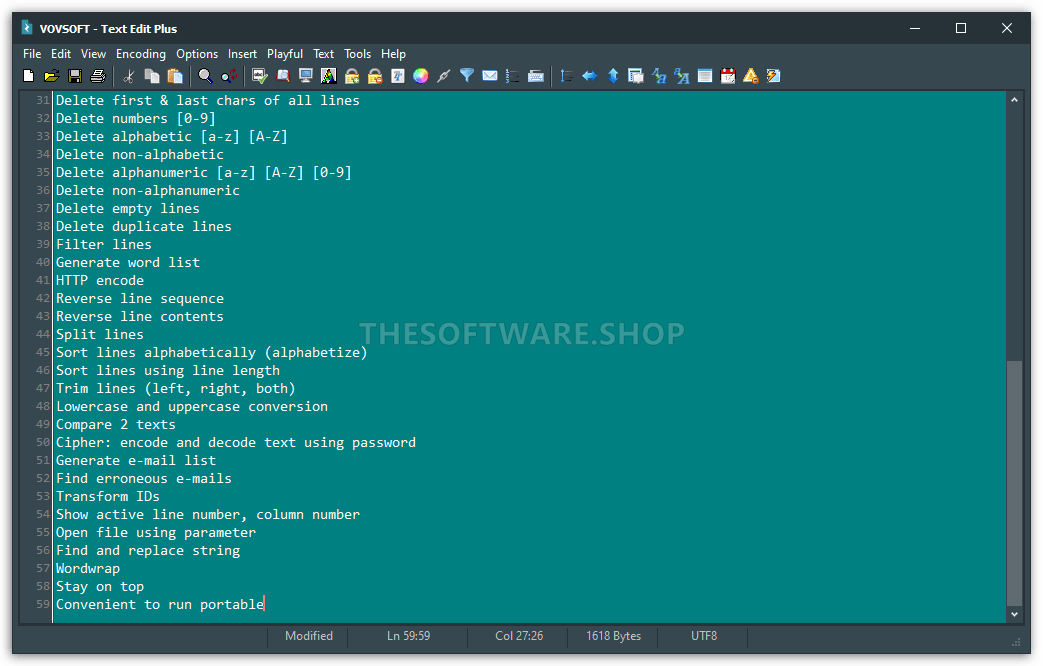Open the color wheel picker
1043x666 pixels.
(x=420, y=76)
